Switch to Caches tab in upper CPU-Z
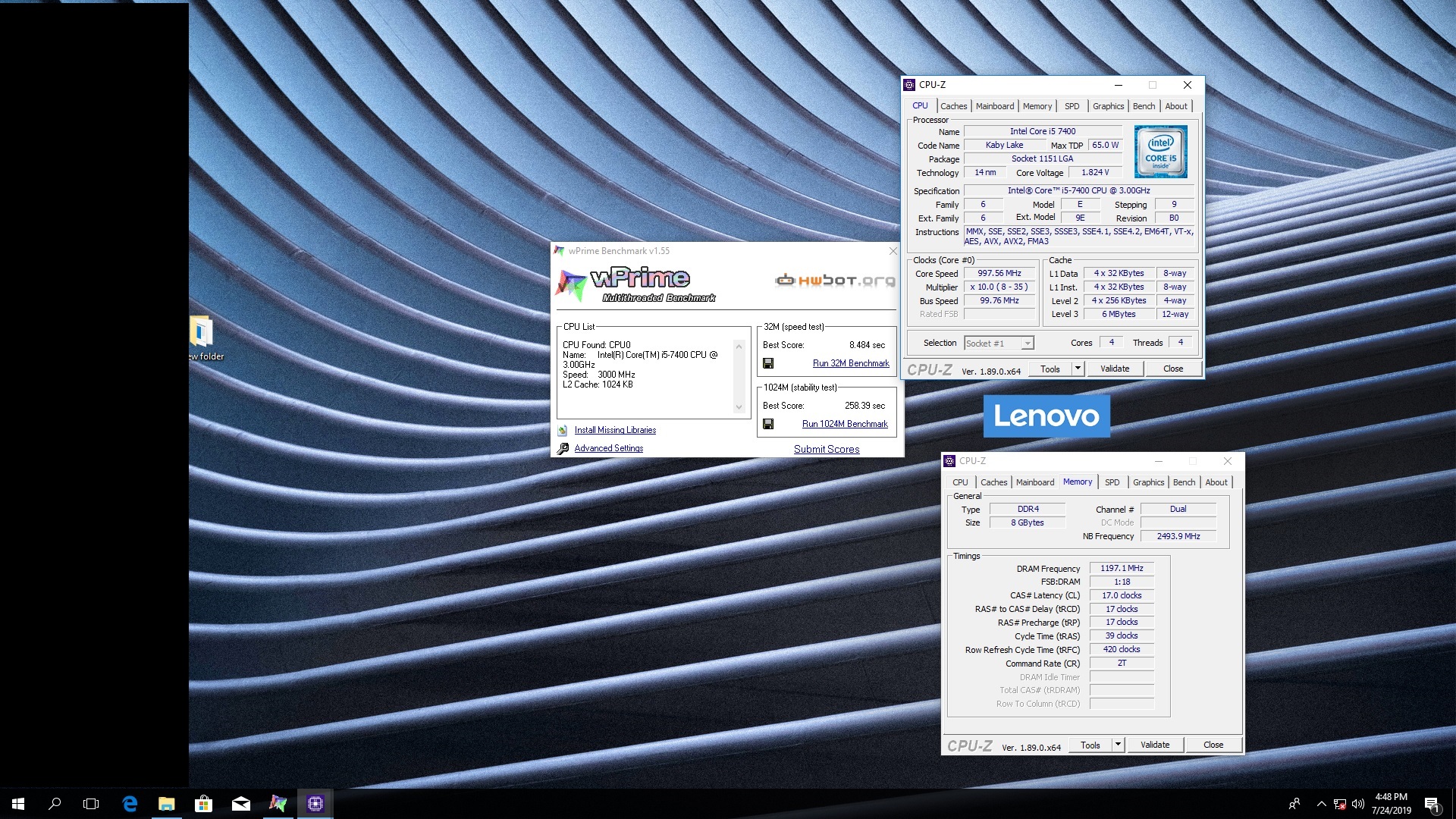This screenshot has width=1456, height=819. click(954, 106)
